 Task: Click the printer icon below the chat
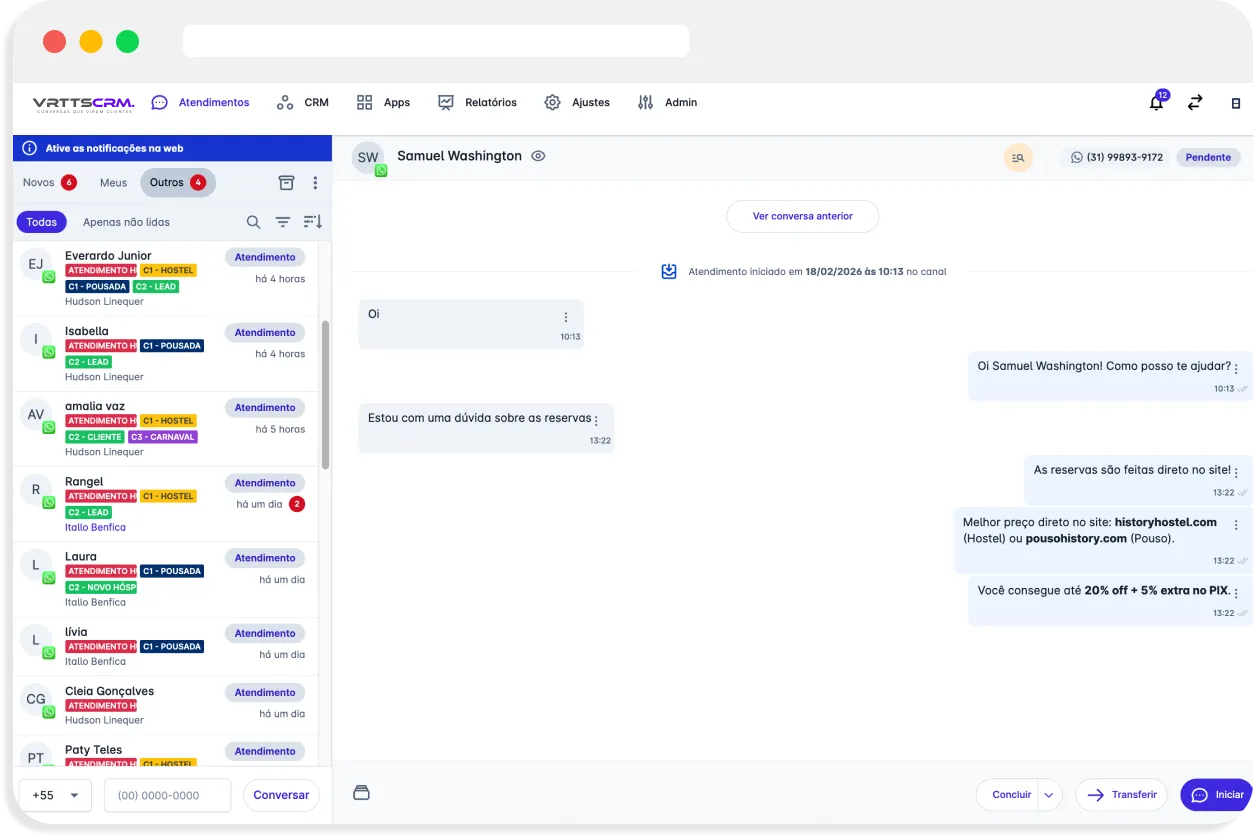pos(361,792)
